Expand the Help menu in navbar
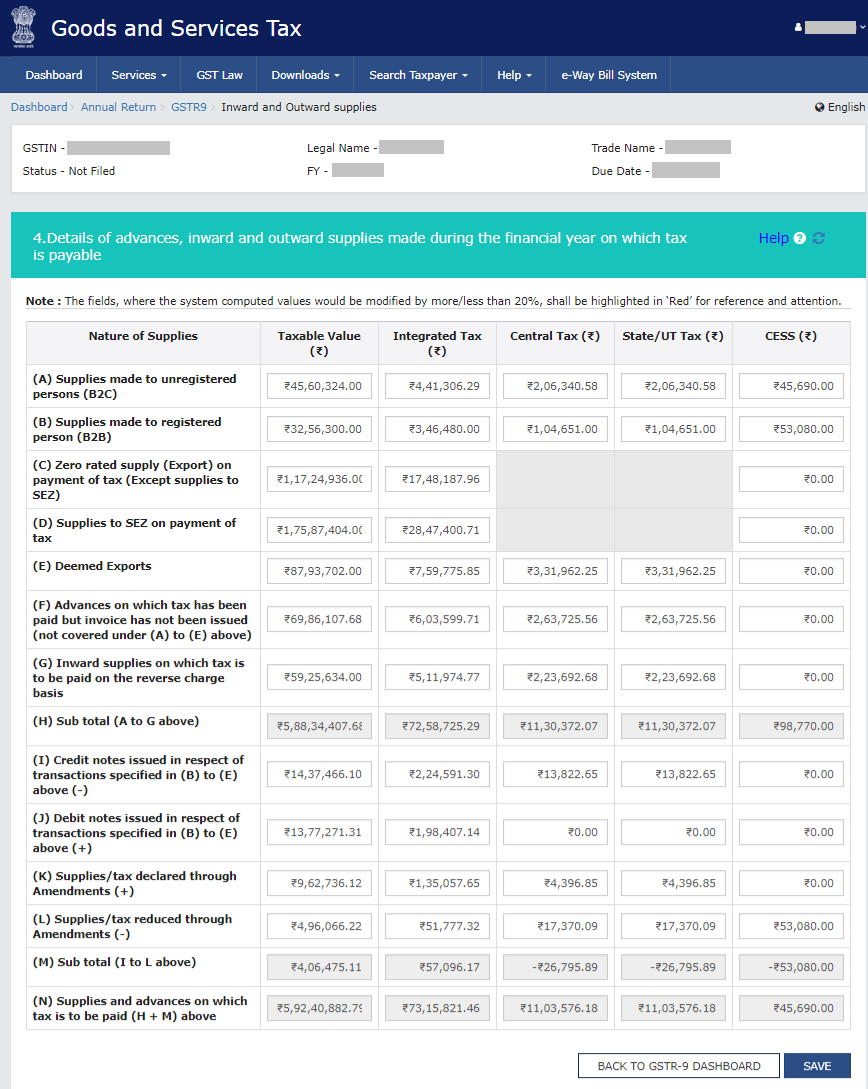 (x=514, y=75)
